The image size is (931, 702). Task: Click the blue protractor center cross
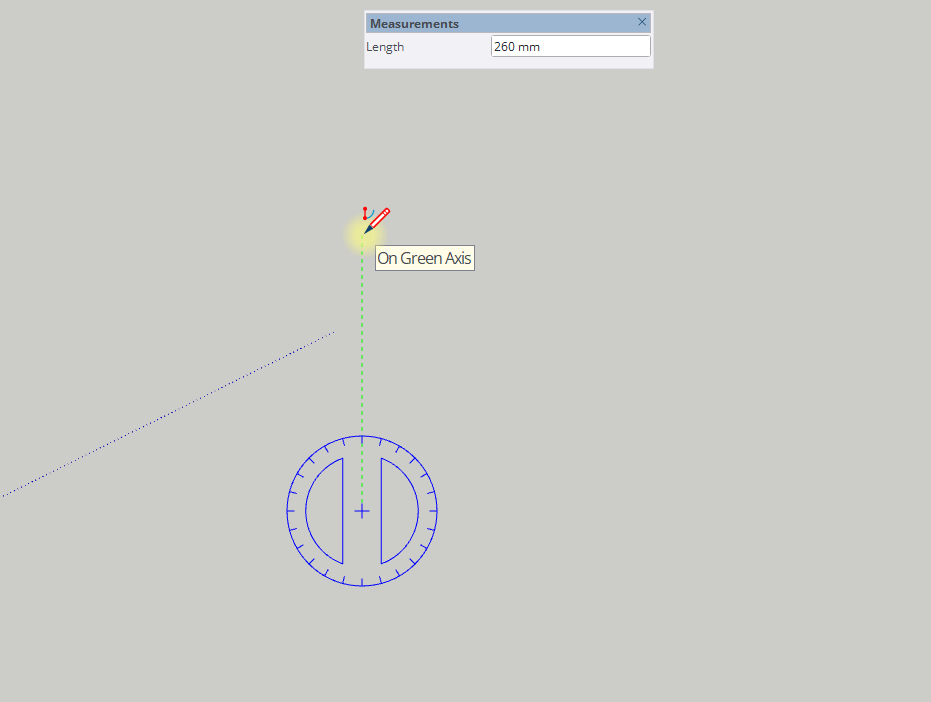[362, 511]
